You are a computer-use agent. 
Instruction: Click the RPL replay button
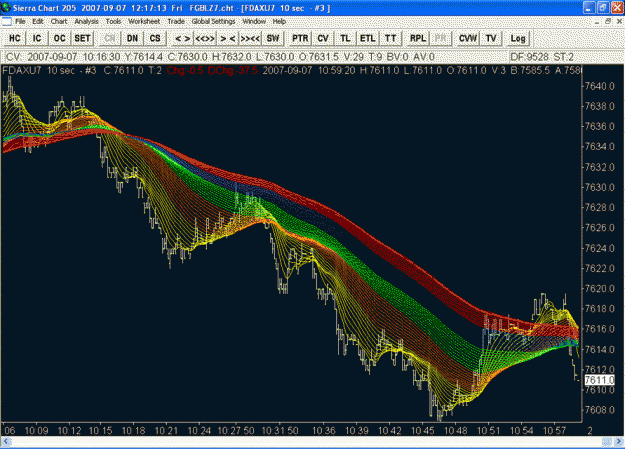tap(418, 39)
